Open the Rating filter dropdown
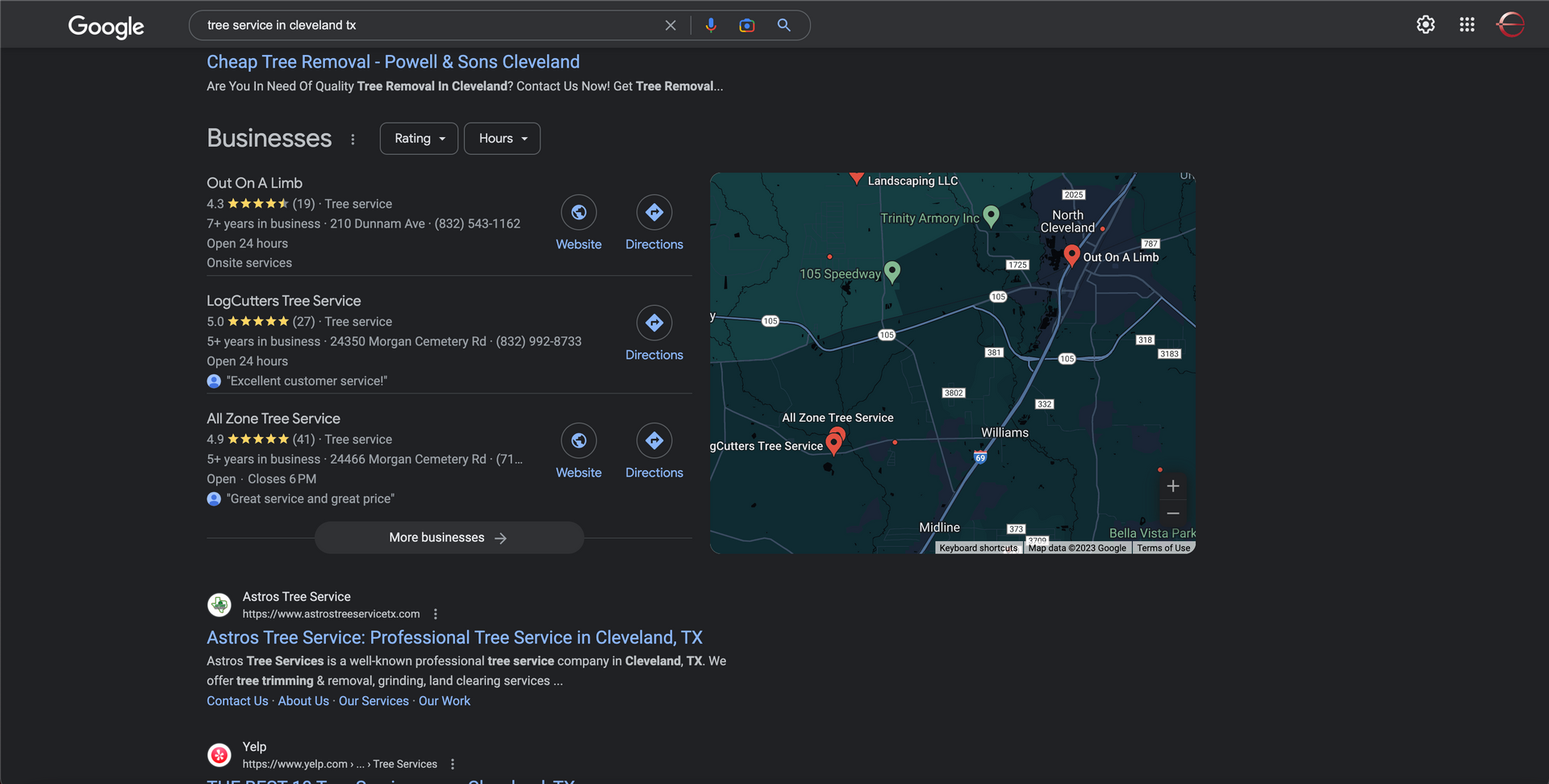The width and height of the screenshot is (1549, 784). point(418,138)
